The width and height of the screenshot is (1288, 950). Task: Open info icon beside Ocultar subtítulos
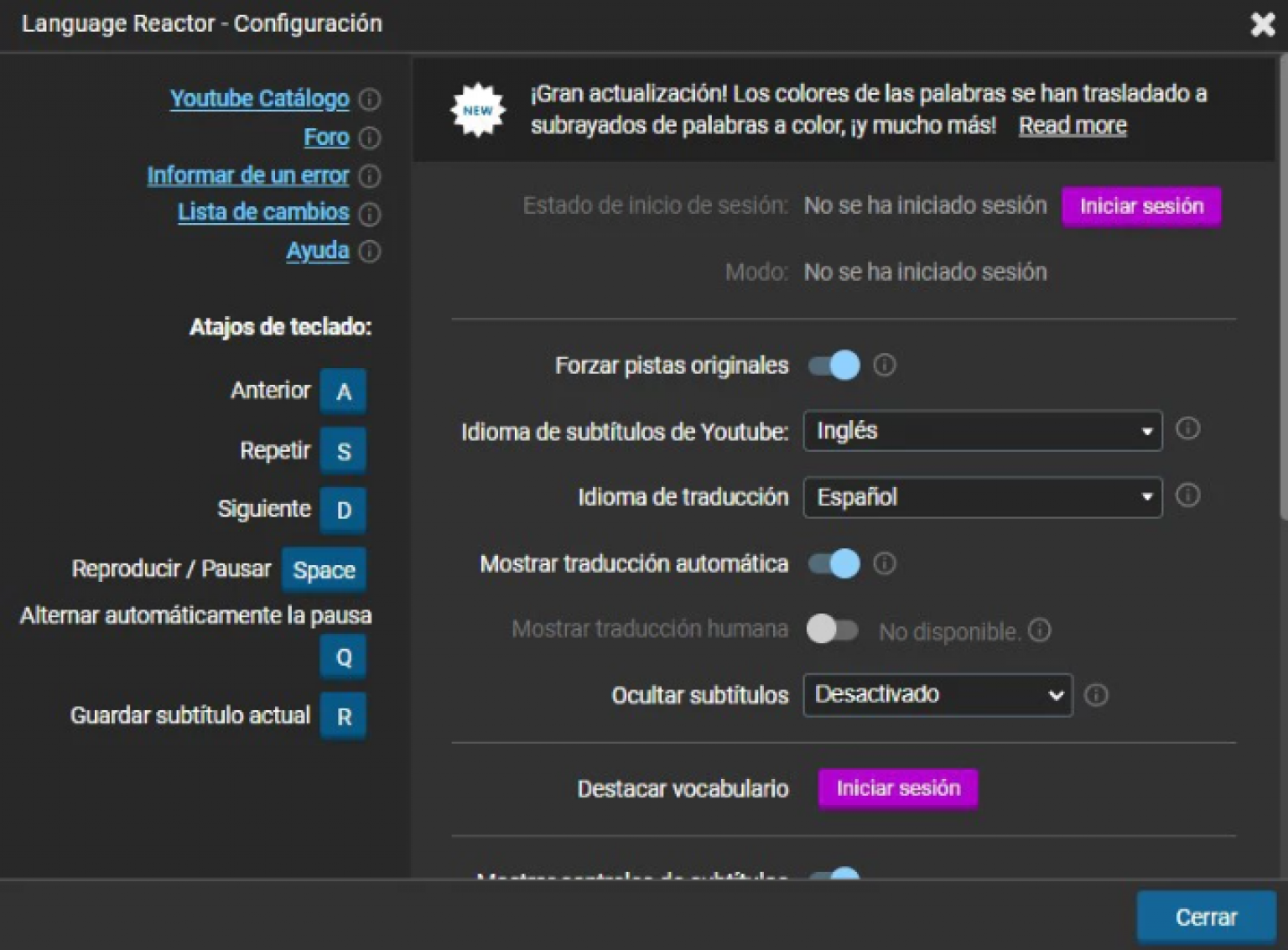1098,695
